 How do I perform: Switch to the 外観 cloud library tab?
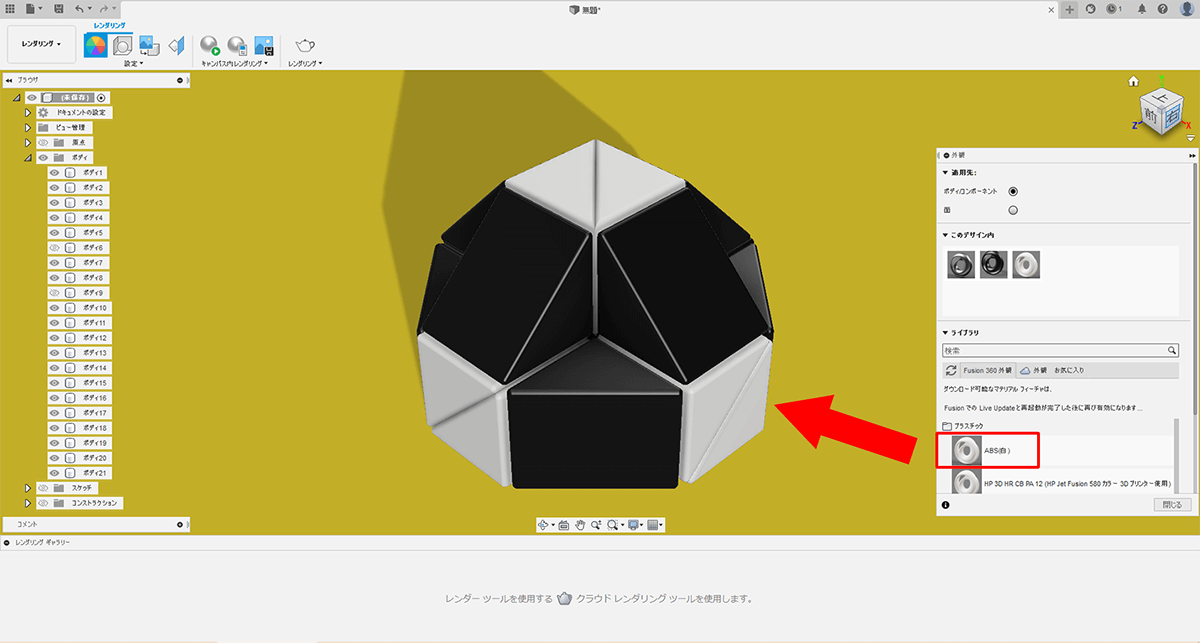coord(1034,370)
